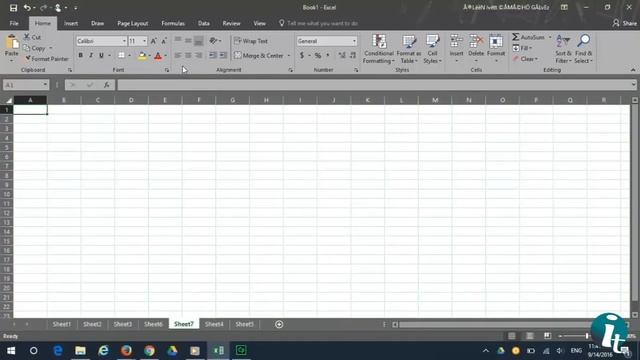
Task: Click the Share button
Action: [x=624, y=23]
